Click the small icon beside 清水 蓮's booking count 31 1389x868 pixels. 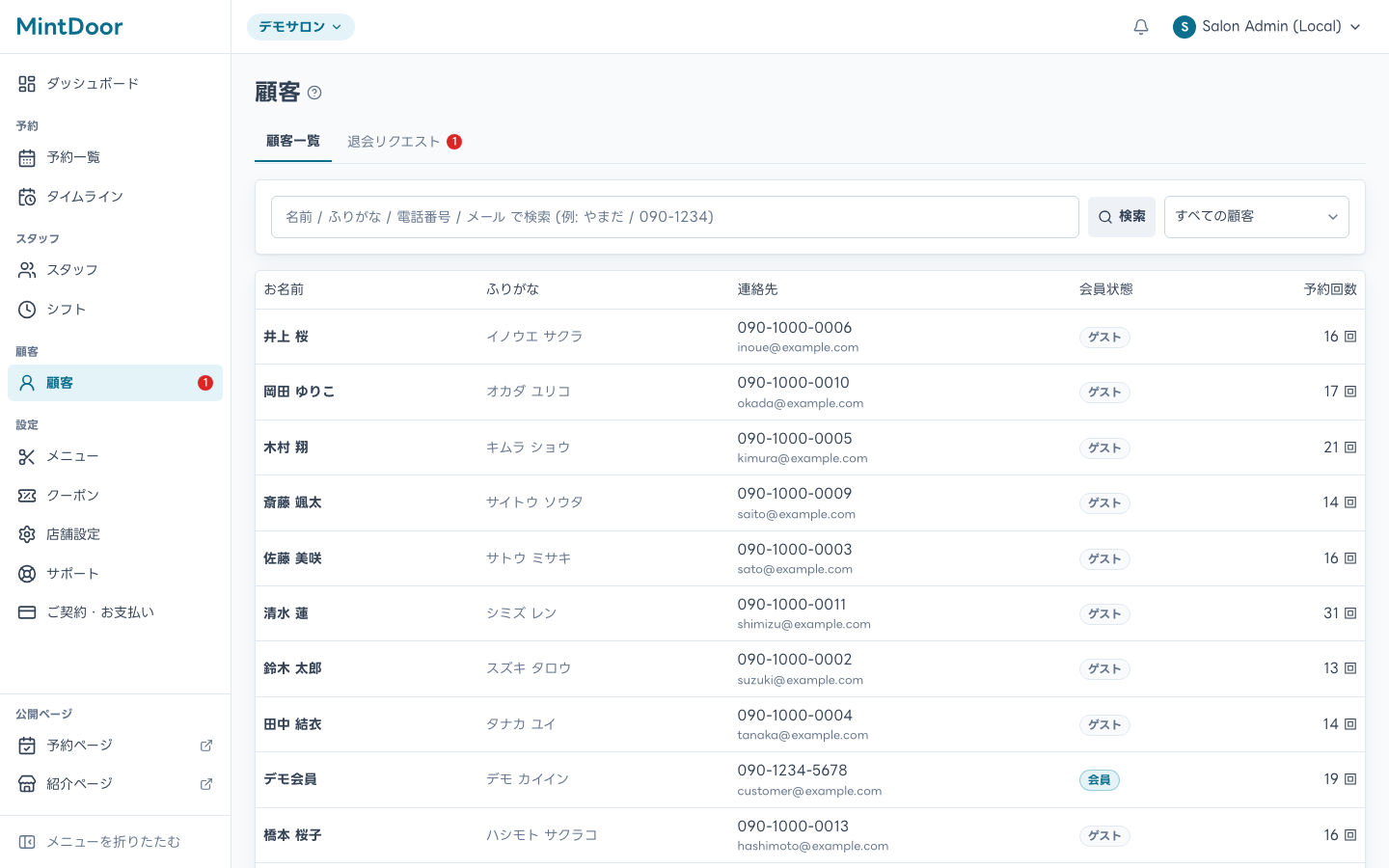point(1350,613)
